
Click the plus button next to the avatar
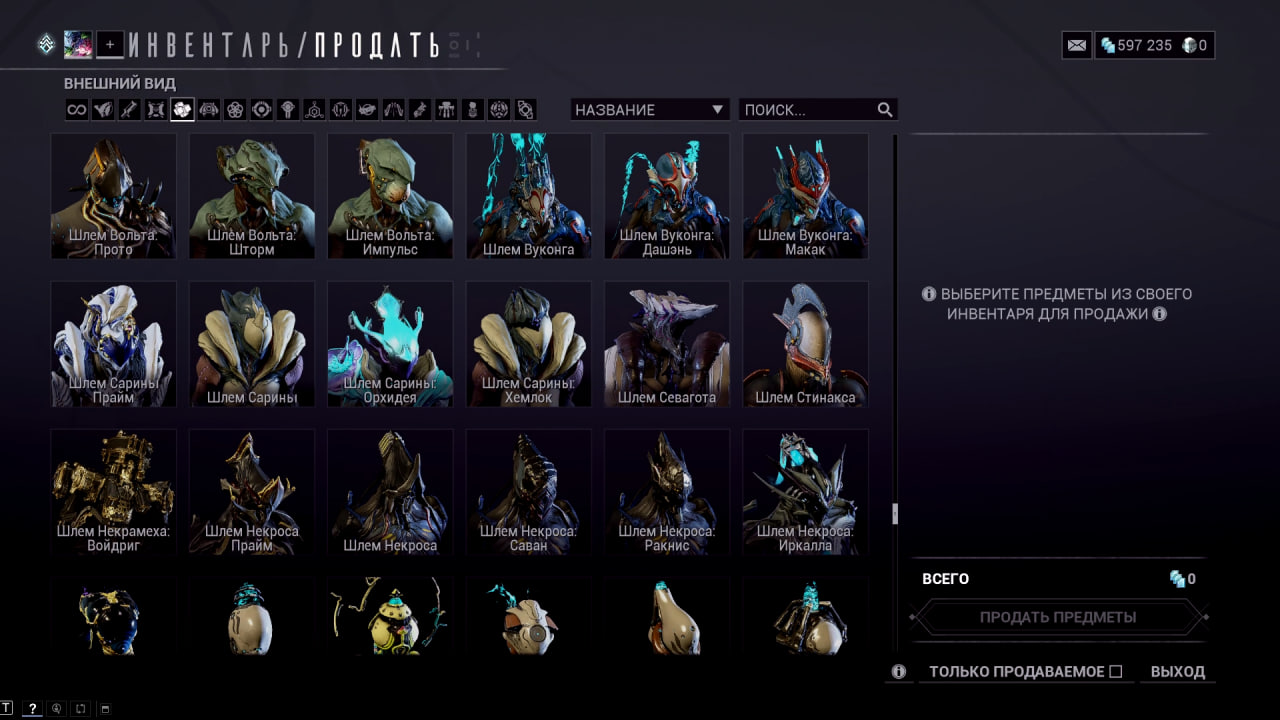click(x=110, y=44)
